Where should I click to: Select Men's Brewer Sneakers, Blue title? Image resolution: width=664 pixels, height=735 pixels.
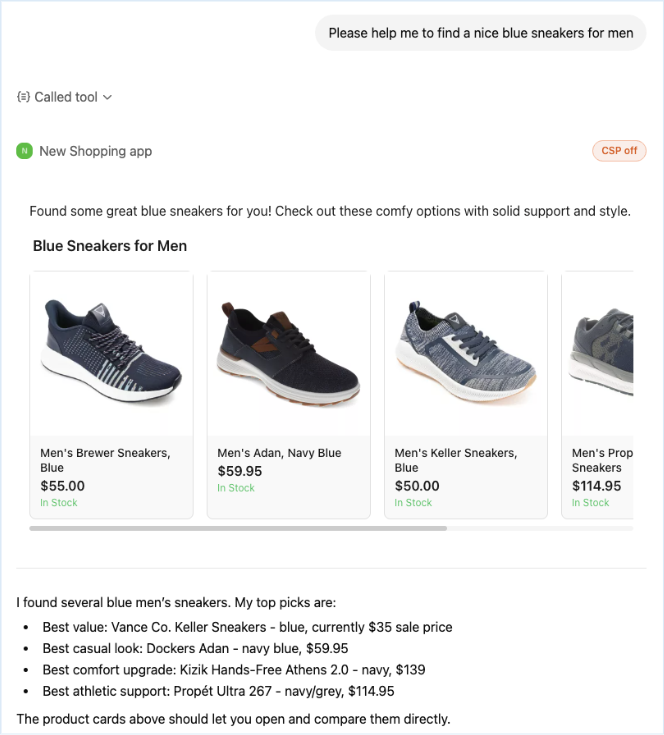point(105,460)
